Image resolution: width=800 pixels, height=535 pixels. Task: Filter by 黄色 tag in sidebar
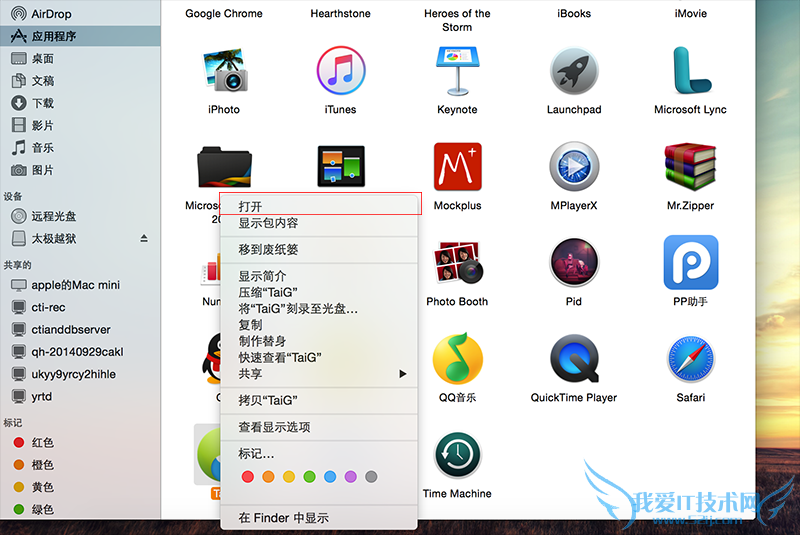[x=80, y=487]
